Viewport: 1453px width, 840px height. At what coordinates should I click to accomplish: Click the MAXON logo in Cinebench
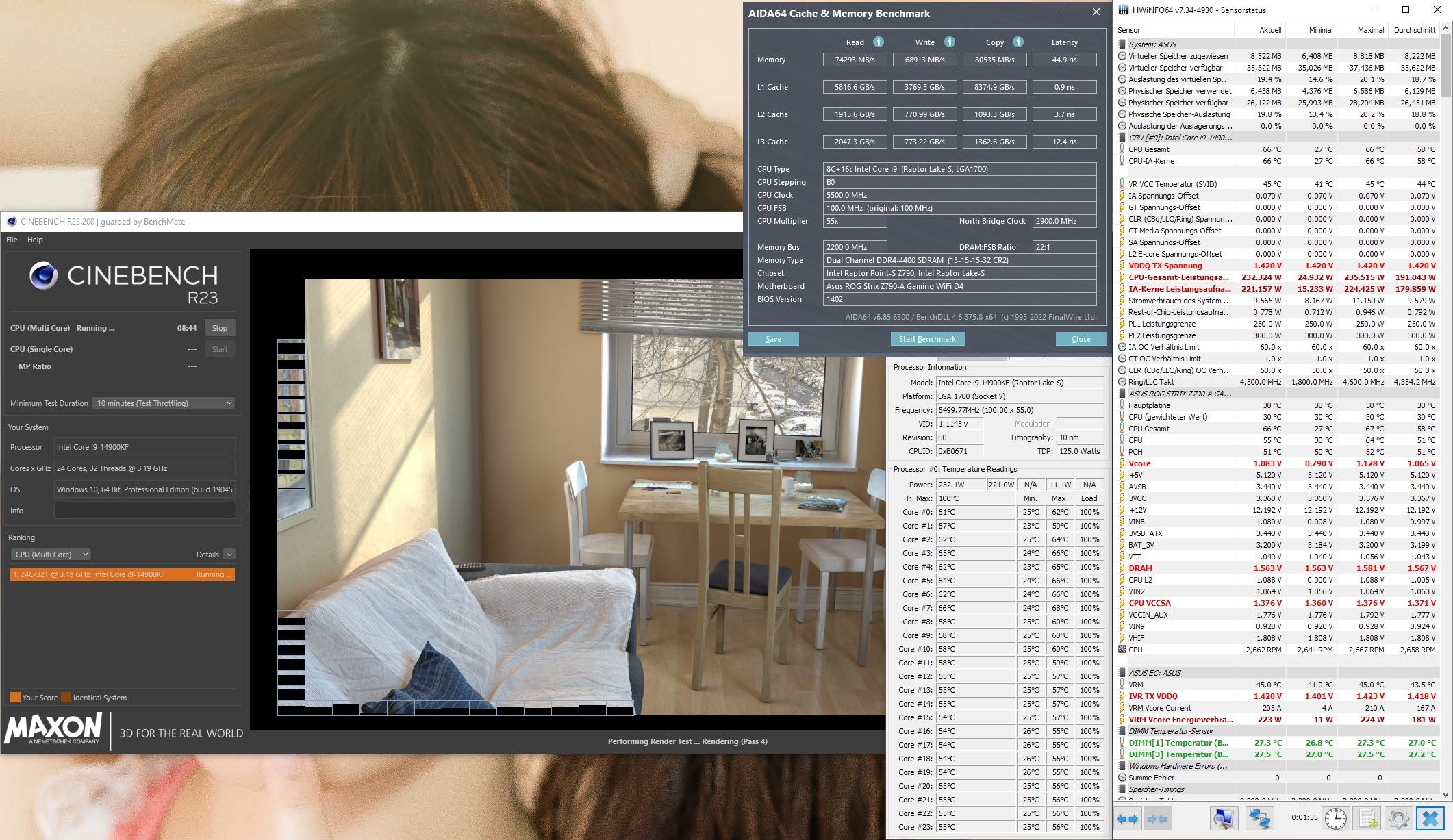point(53,730)
